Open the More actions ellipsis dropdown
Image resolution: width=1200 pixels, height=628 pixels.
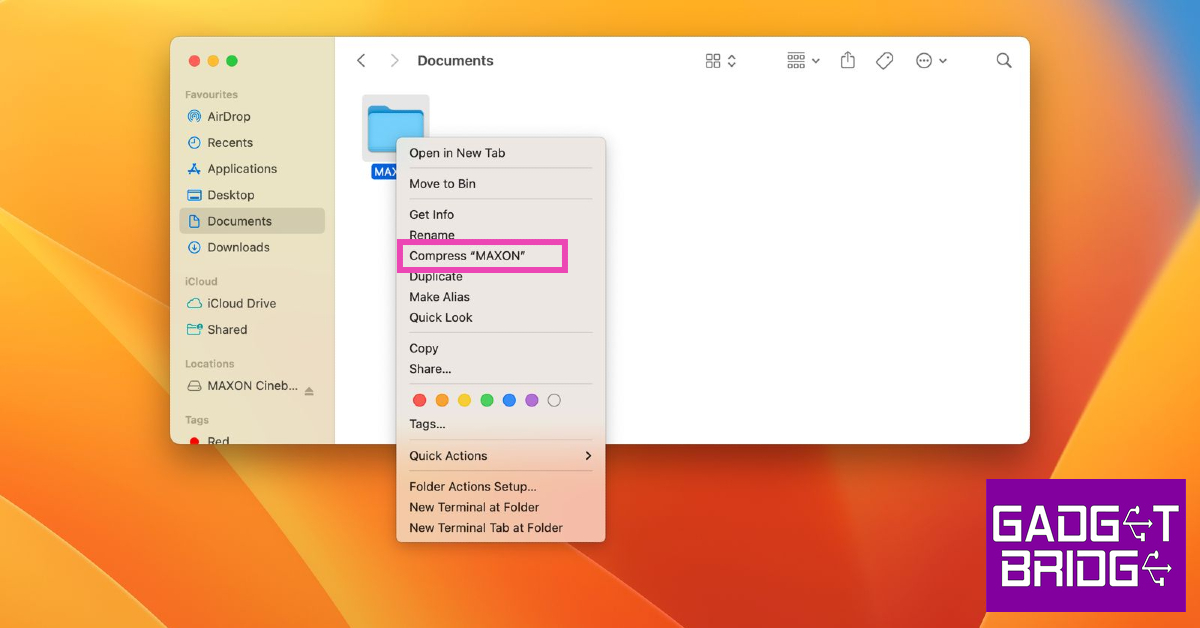click(931, 61)
